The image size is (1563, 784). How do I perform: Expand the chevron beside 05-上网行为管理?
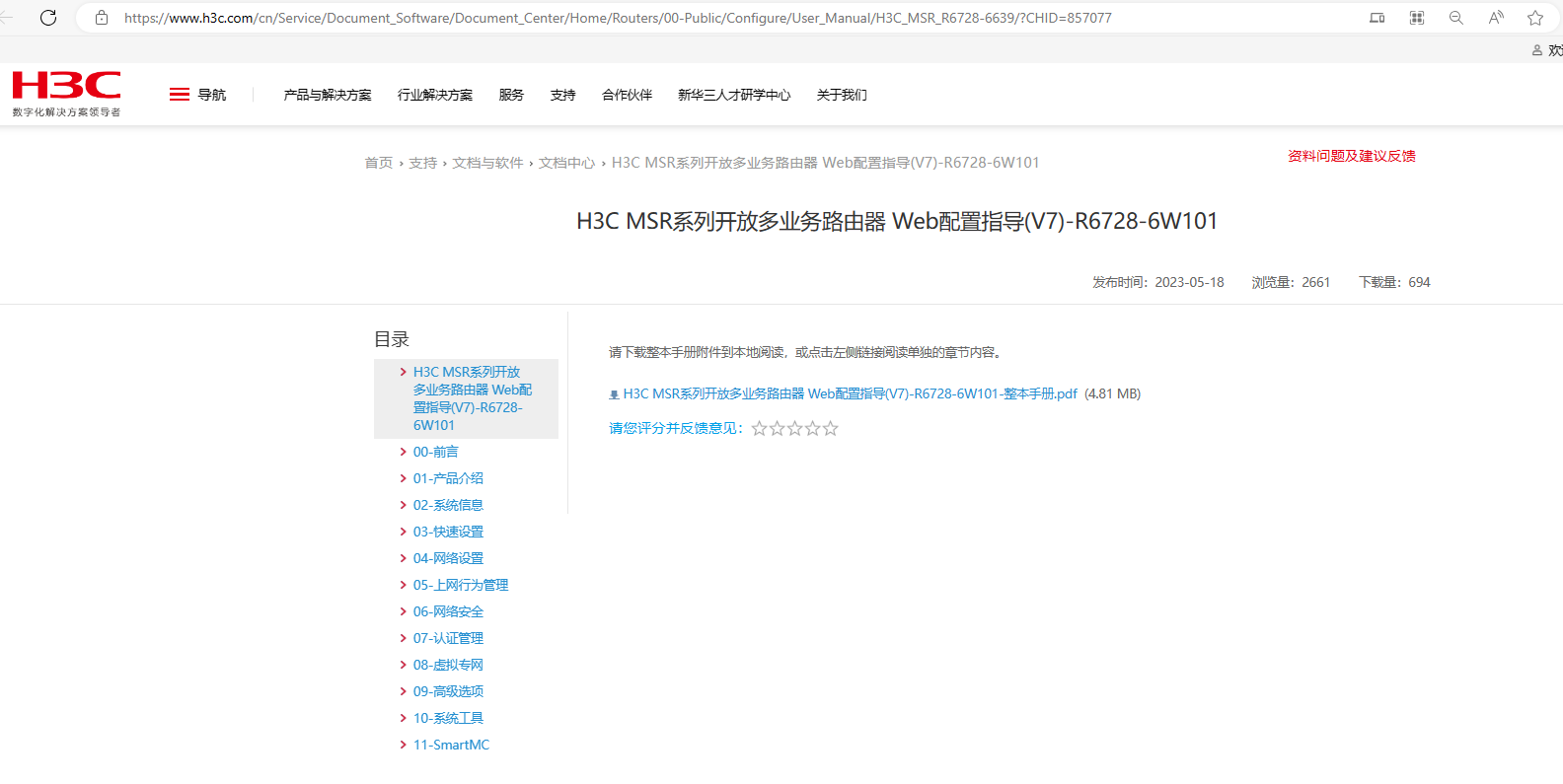(403, 585)
